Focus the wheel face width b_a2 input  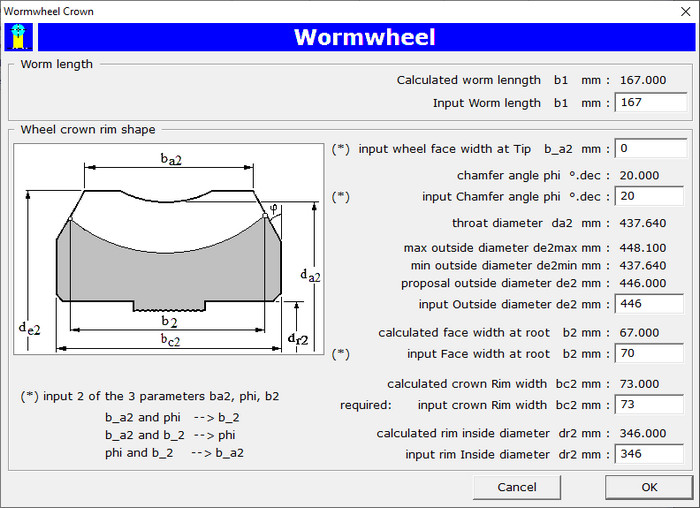tap(651, 148)
